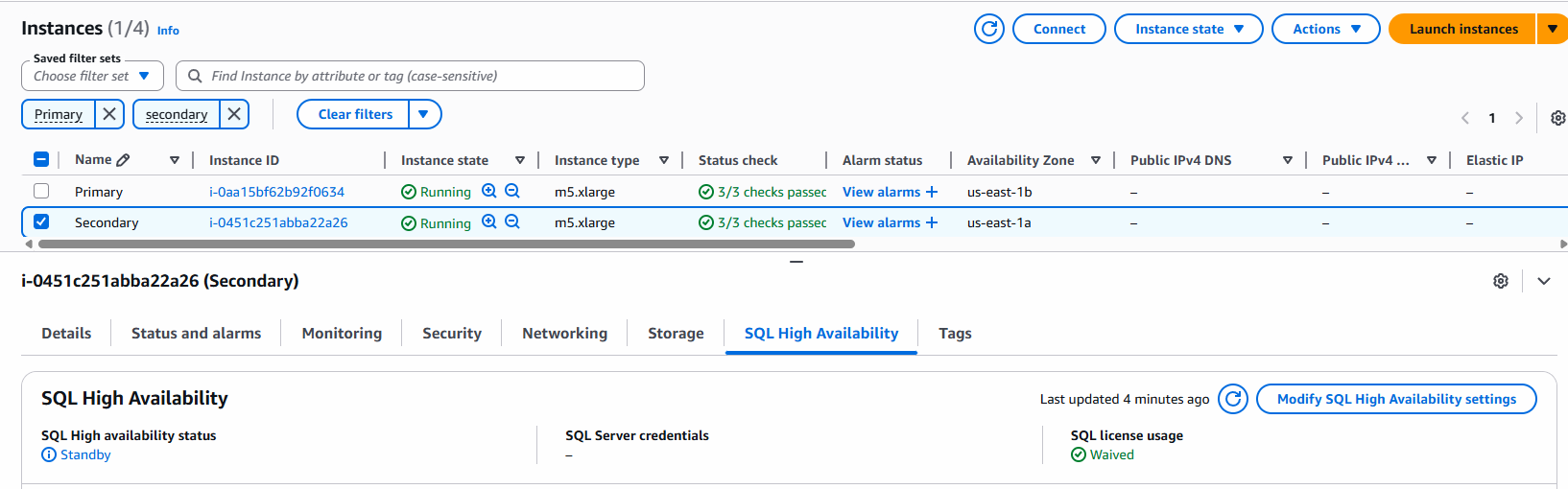Expand the Actions dropdown menu
Image resolution: width=1568 pixels, height=489 pixels.
pyautogui.click(x=1325, y=29)
